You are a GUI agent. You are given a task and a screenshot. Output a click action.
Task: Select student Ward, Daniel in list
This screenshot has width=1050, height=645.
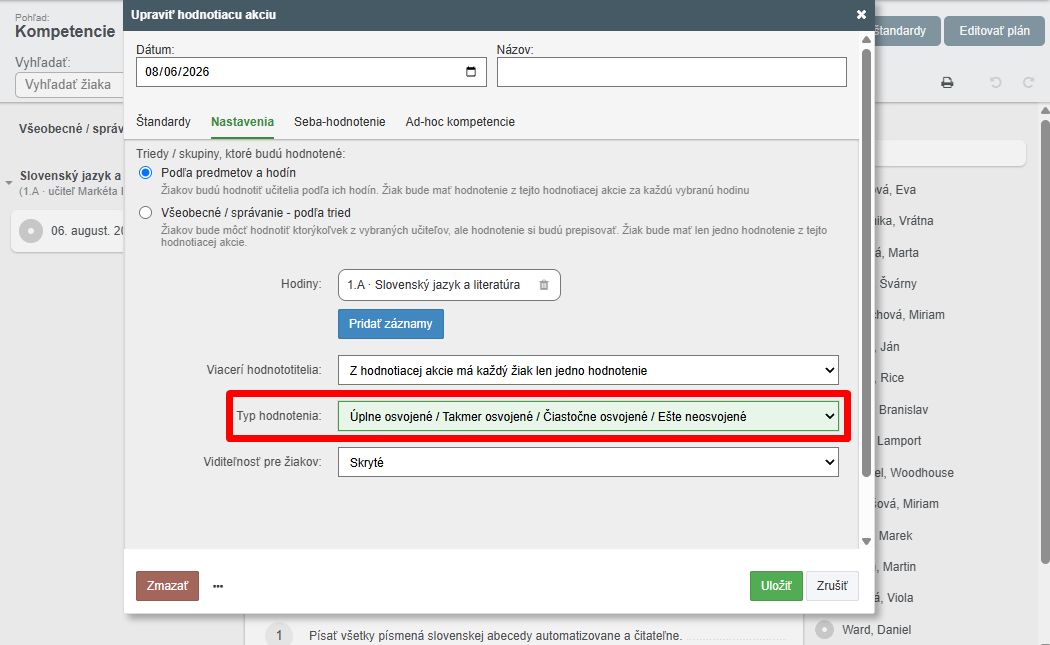(877, 630)
